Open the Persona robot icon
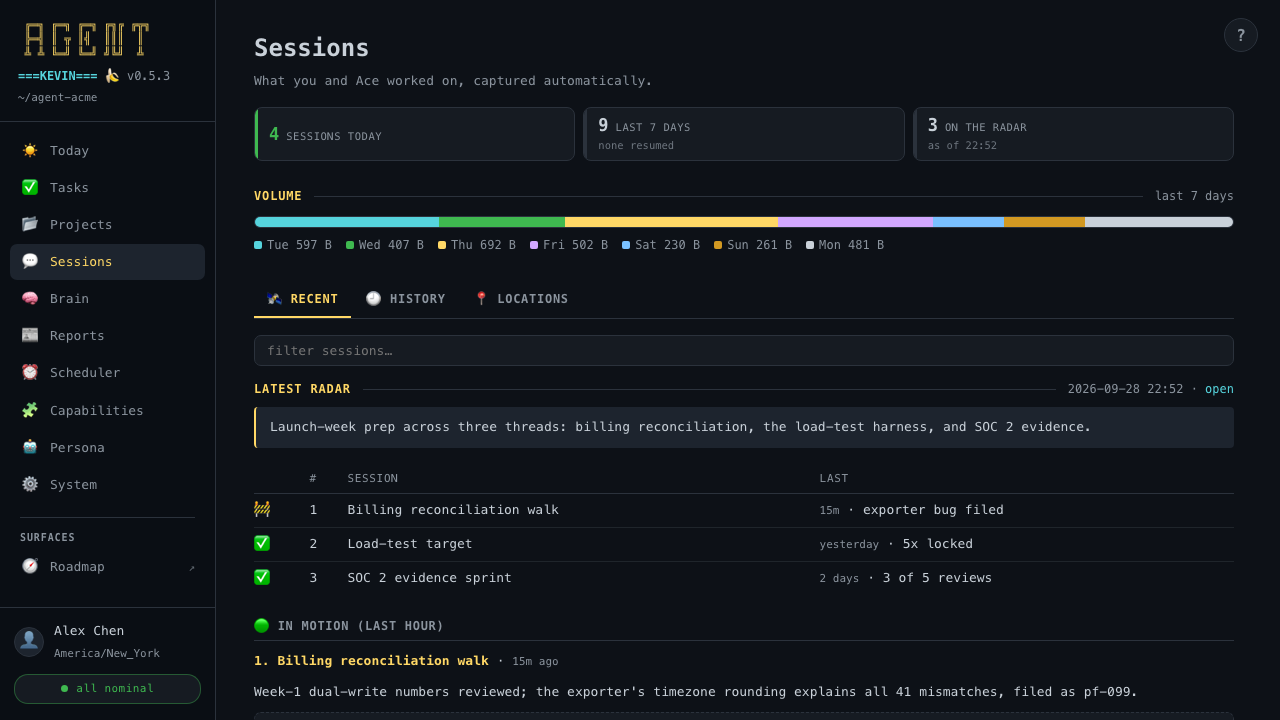Image resolution: width=1280 pixels, height=720 pixels. tap(30, 447)
